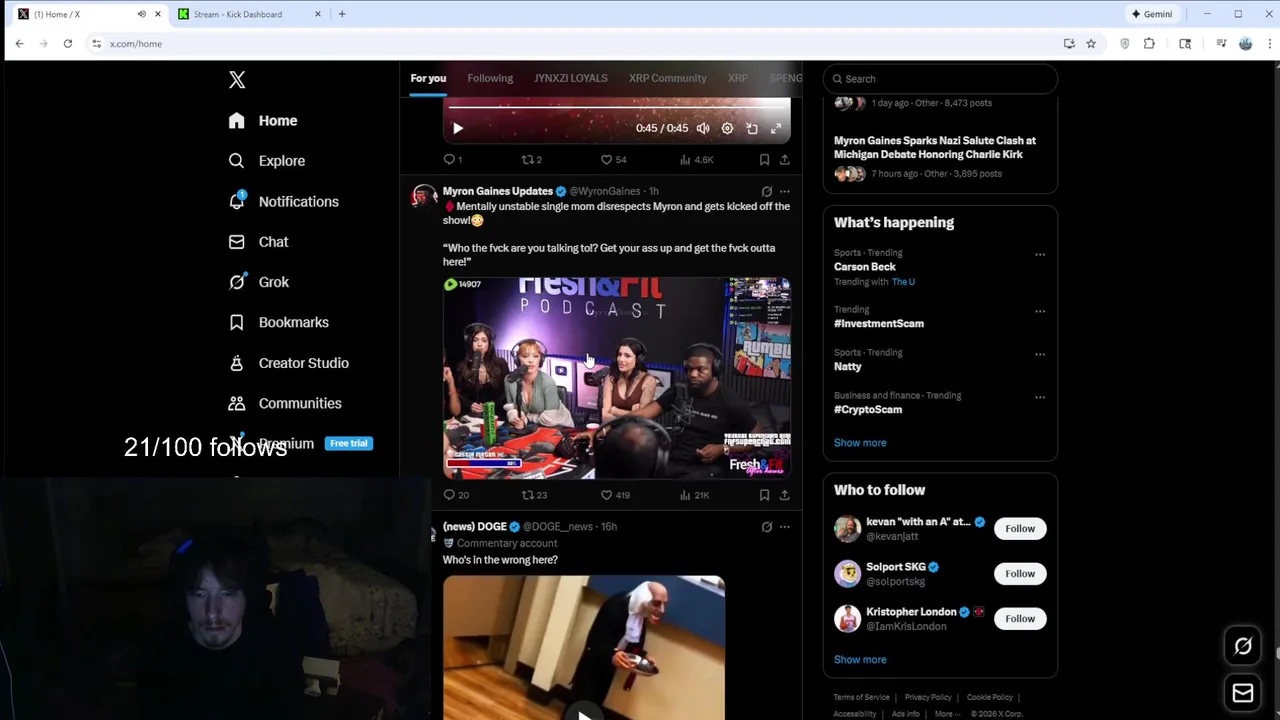Repost the top post with 2 reposts
The width and height of the screenshot is (1280, 720).
point(531,159)
